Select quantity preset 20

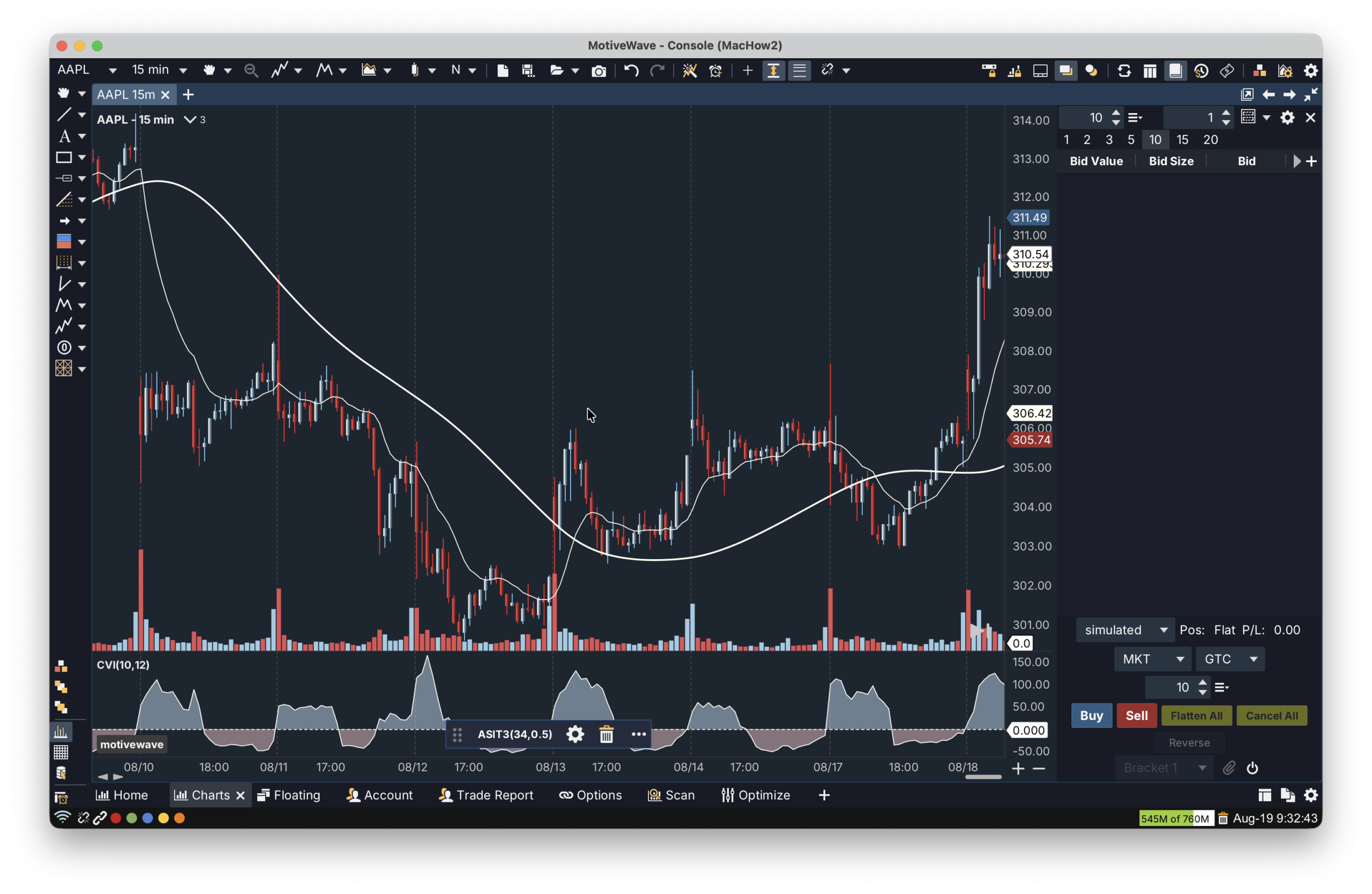pos(1211,139)
